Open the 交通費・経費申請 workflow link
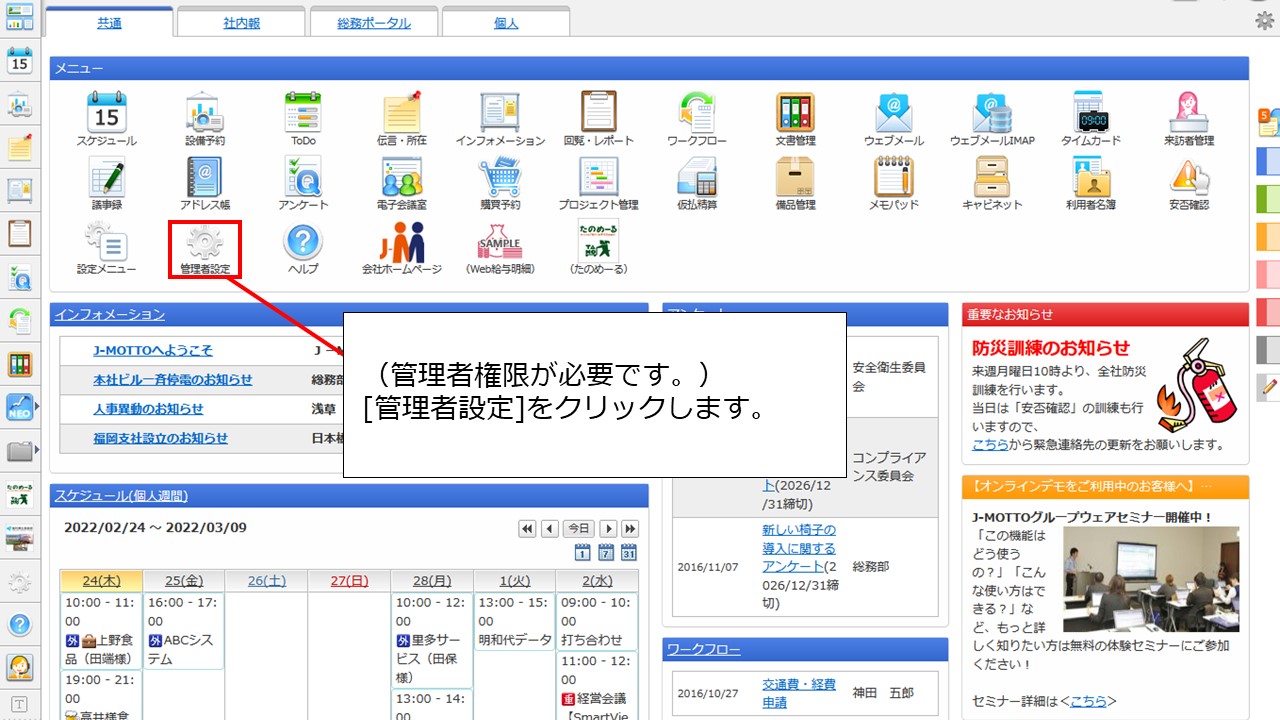Viewport: 1280px width, 720px height. 798,692
